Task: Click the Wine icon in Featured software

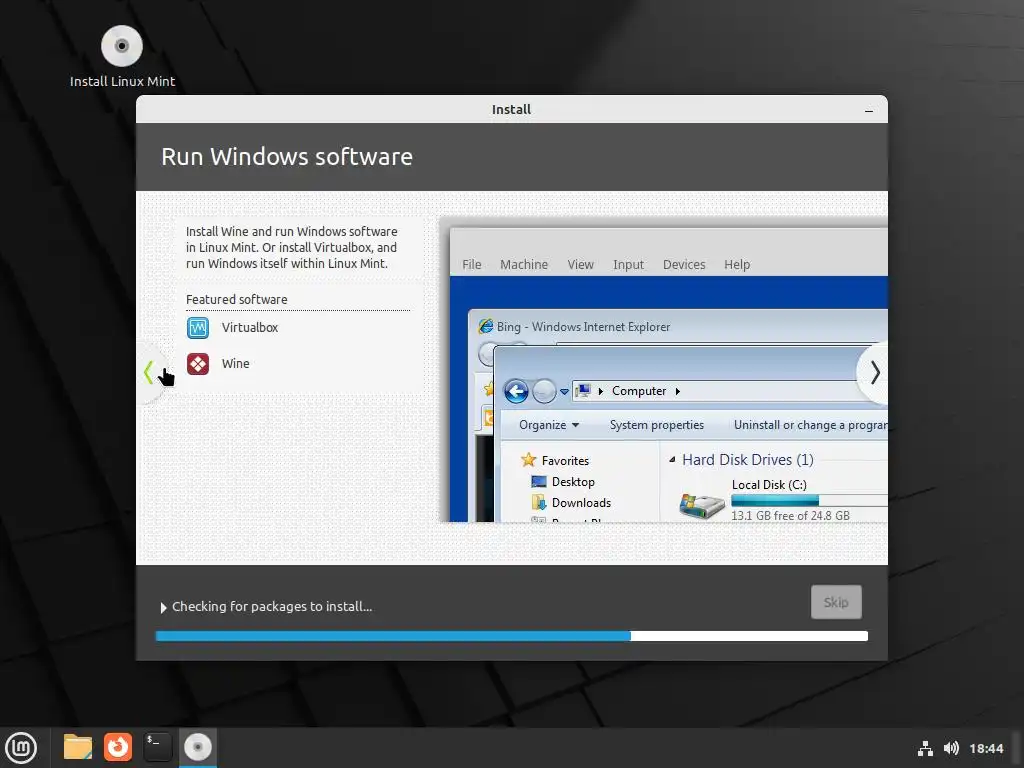Action: [198, 364]
